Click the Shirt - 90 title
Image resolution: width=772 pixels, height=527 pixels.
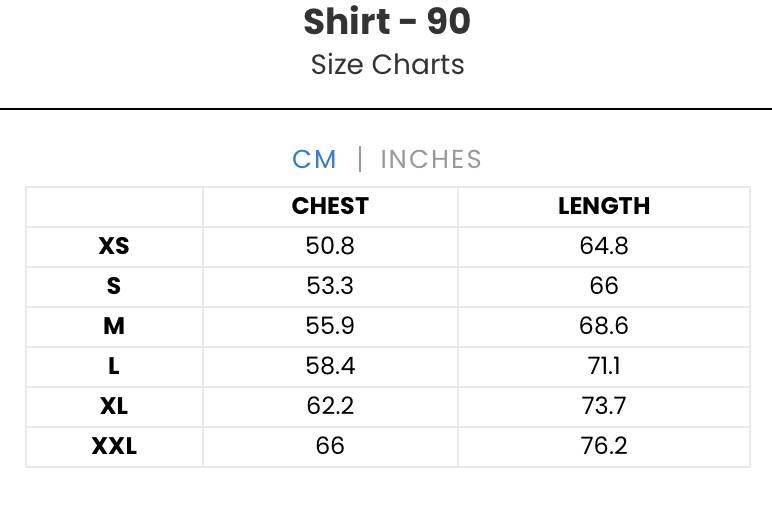coord(387,22)
